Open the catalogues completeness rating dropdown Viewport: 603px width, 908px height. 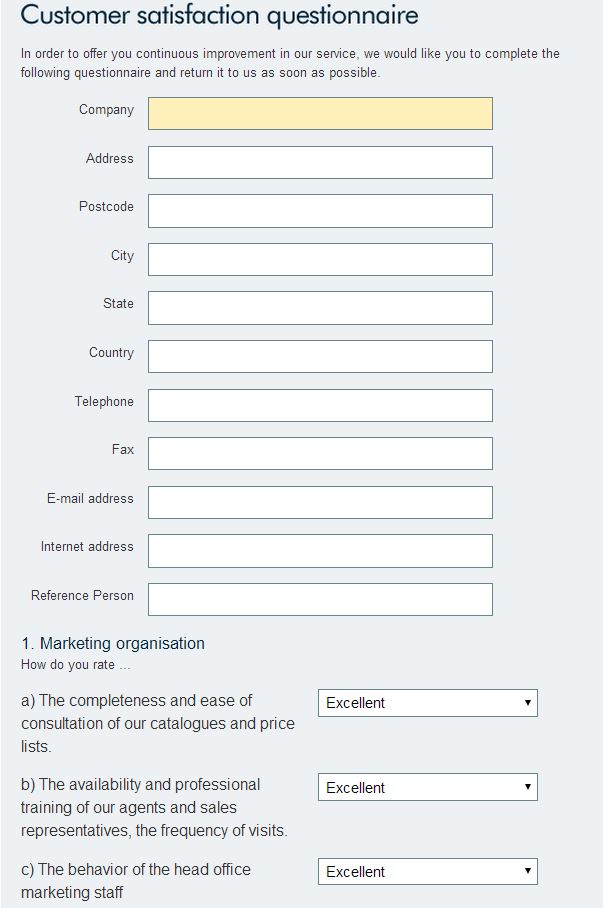(427, 703)
